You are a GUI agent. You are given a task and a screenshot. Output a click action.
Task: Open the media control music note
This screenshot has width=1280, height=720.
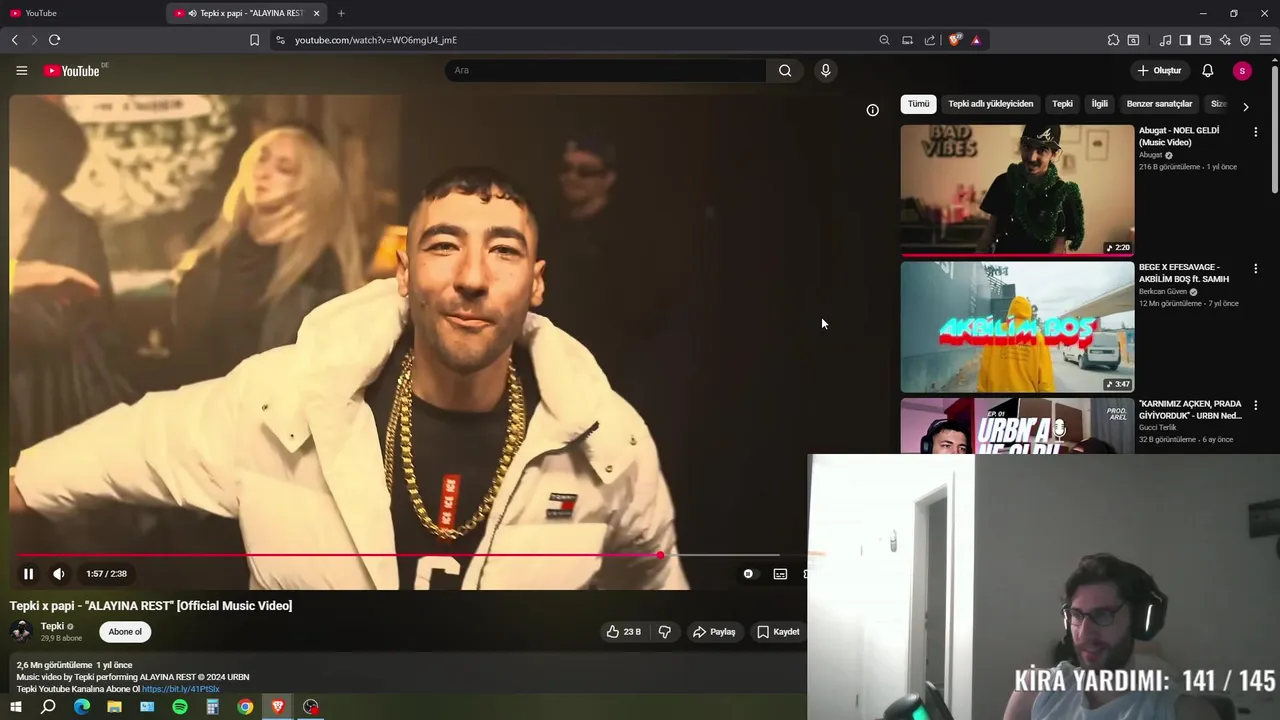point(1165,40)
